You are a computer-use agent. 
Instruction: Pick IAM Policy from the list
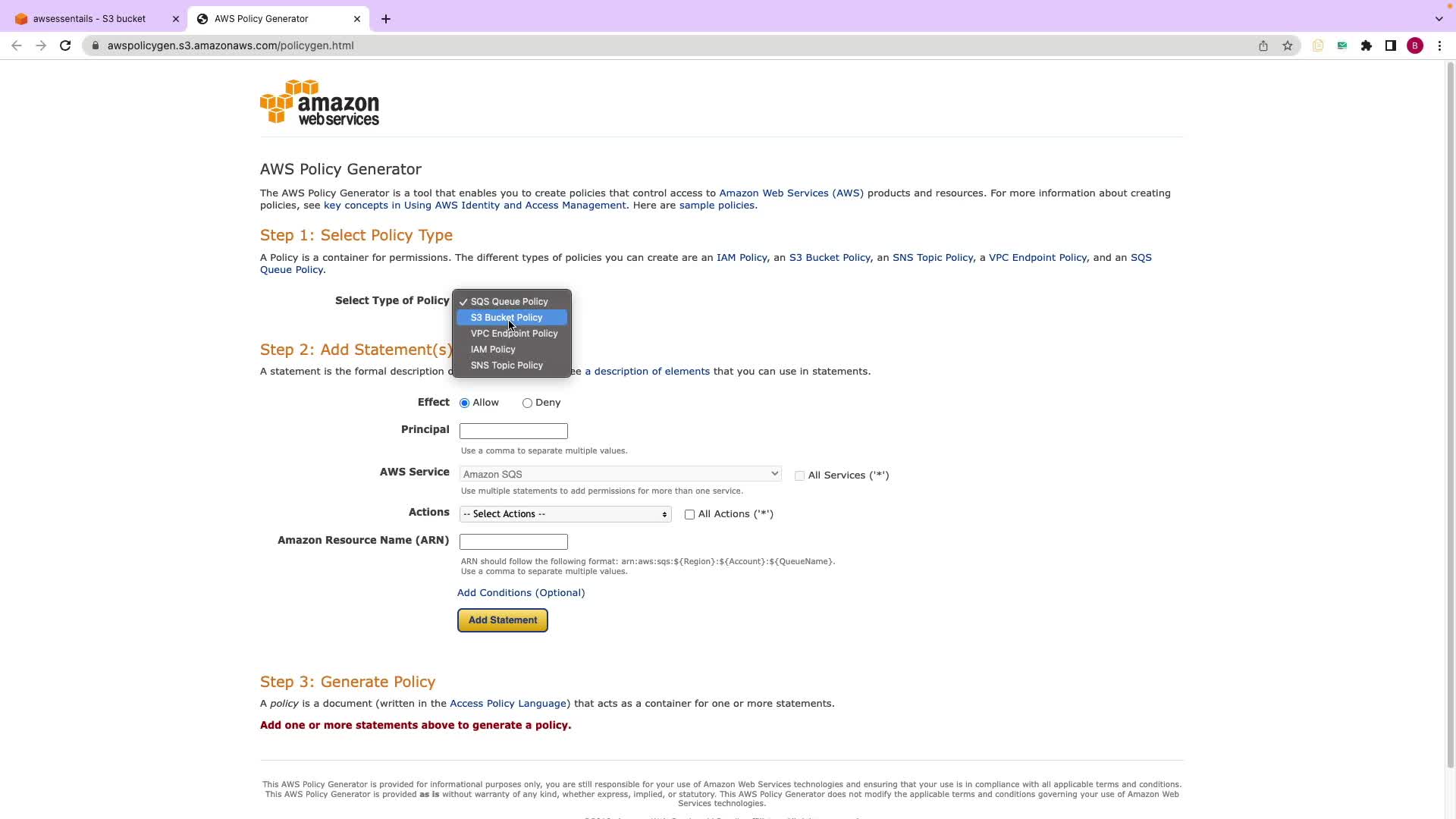[x=493, y=350]
